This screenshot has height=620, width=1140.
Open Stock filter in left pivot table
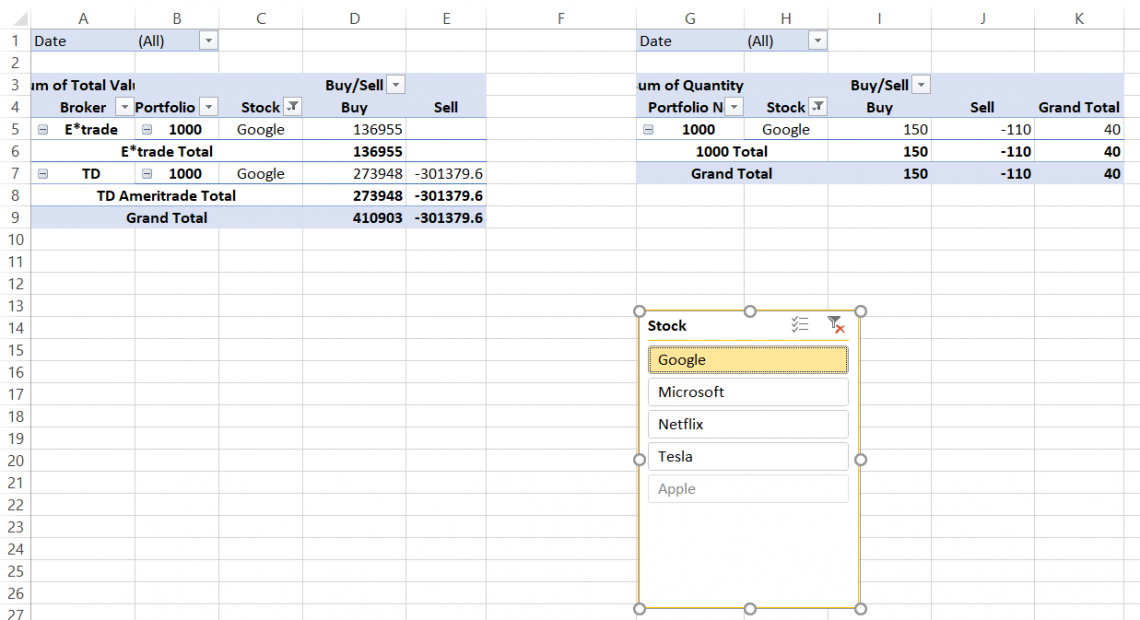tap(293, 107)
